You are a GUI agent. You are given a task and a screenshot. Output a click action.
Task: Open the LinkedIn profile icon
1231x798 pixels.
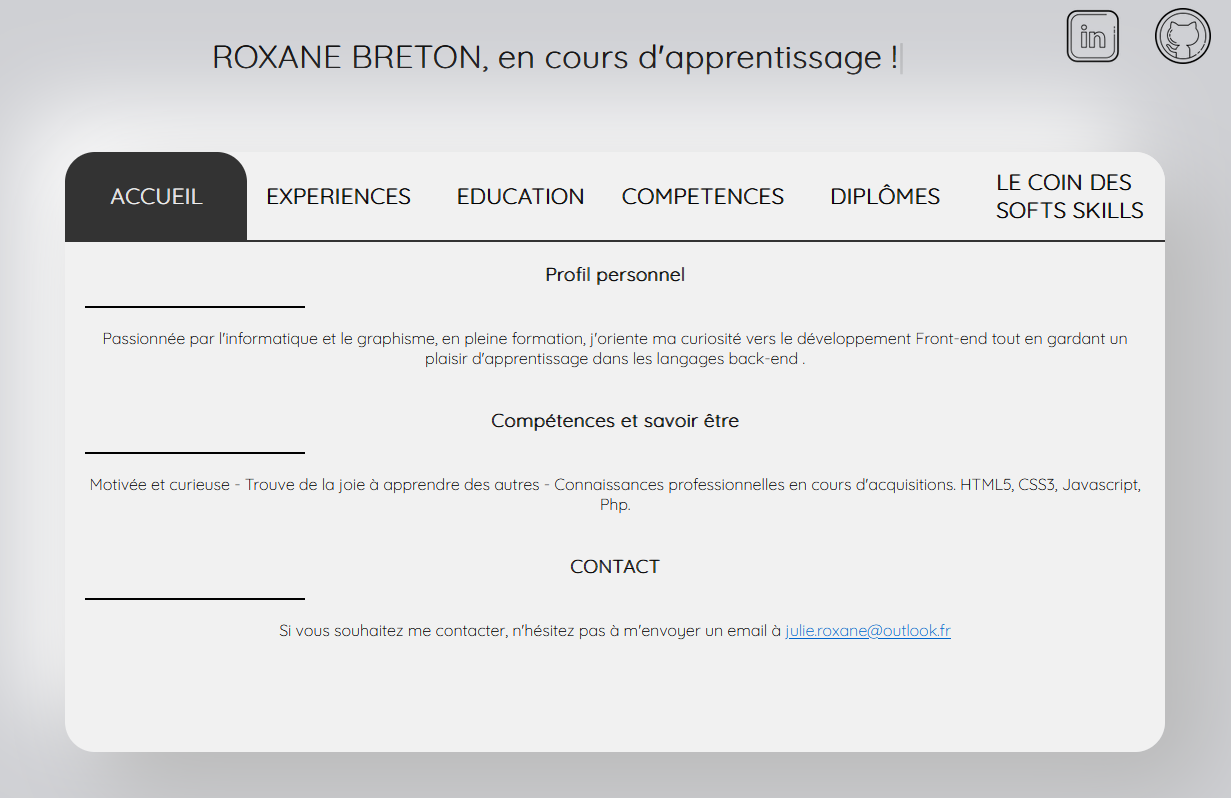(1092, 36)
